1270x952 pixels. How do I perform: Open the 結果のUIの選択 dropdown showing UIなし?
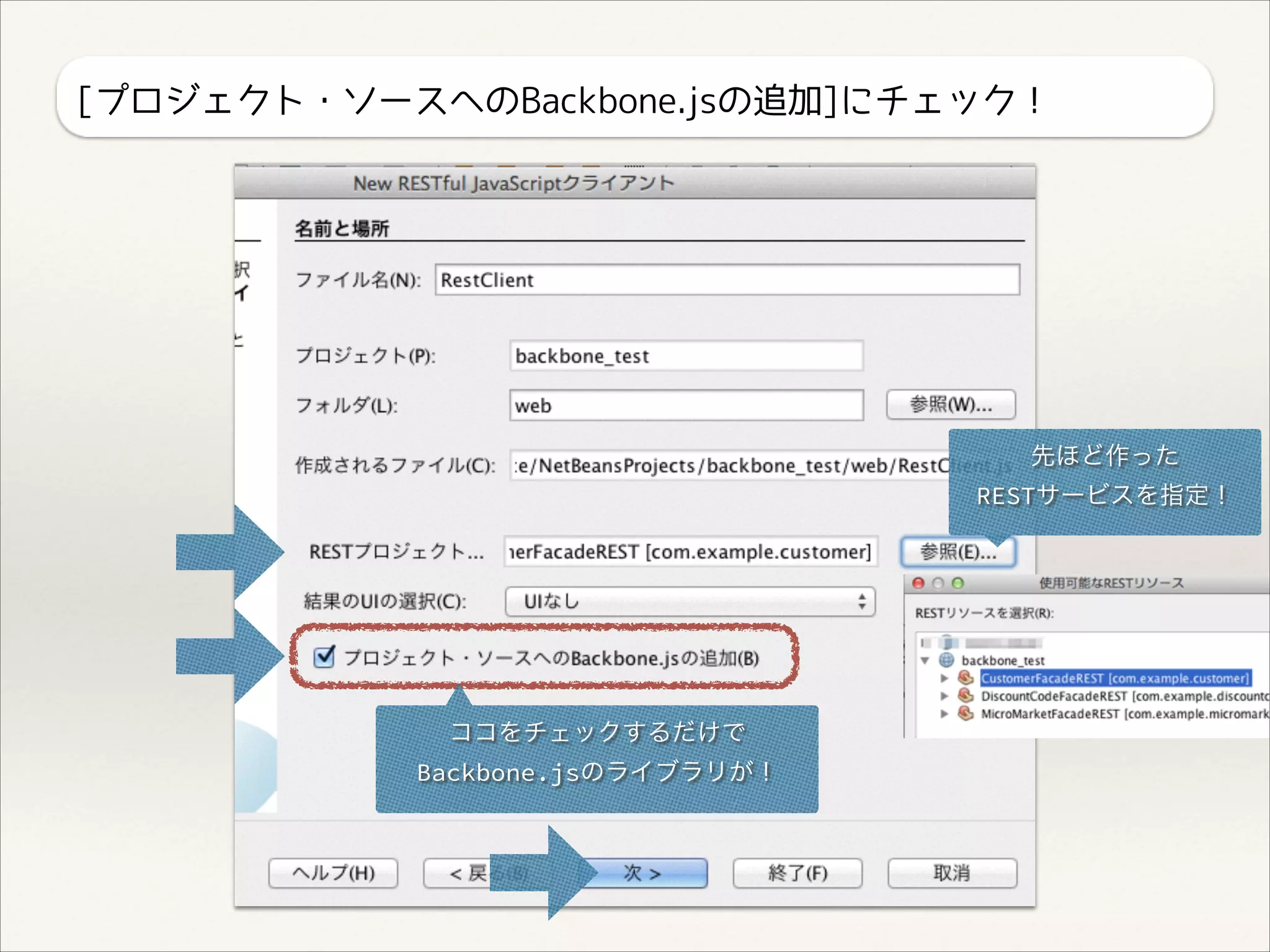pos(690,601)
